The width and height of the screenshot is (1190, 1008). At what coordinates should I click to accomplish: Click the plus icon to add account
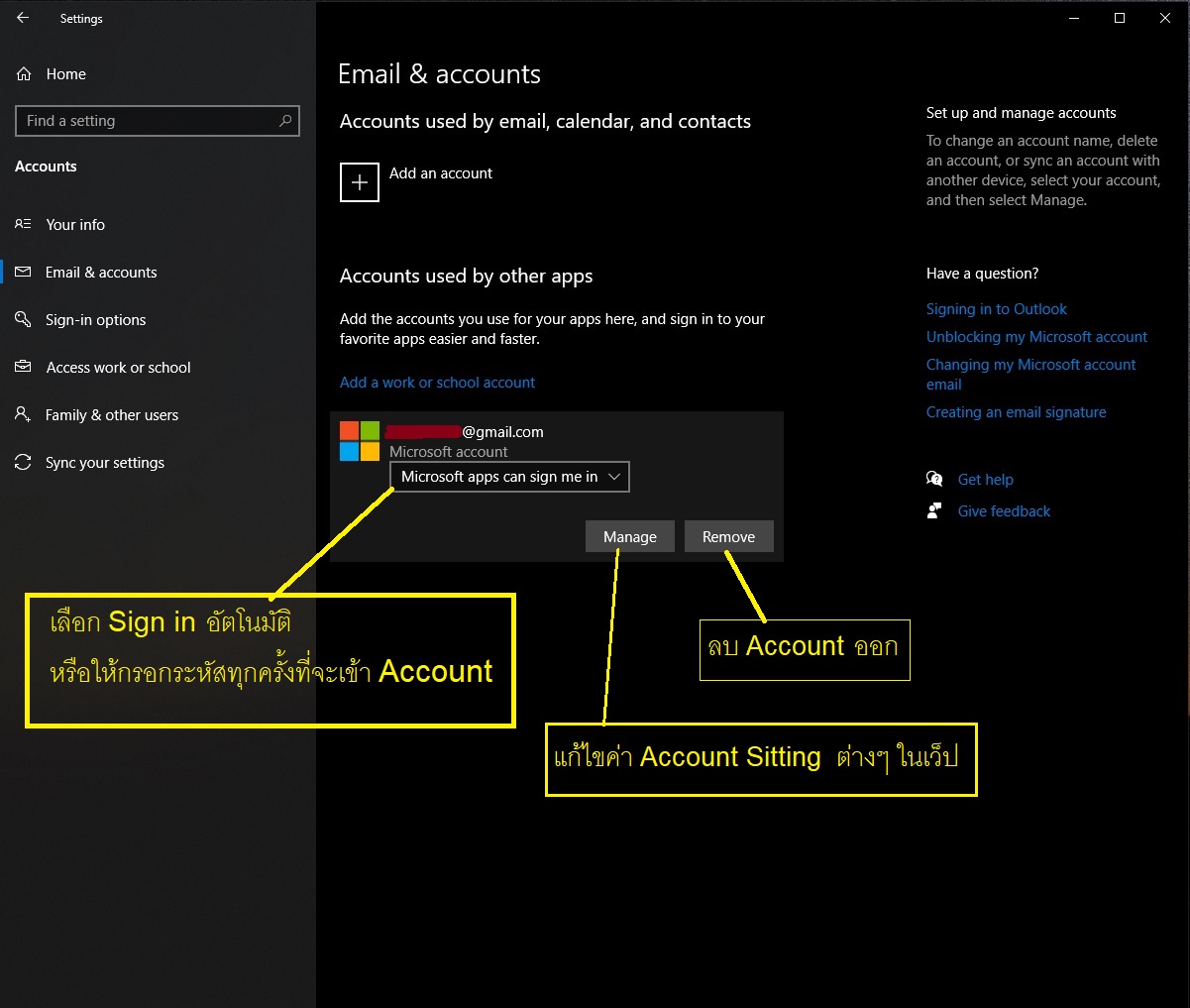click(360, 182)
